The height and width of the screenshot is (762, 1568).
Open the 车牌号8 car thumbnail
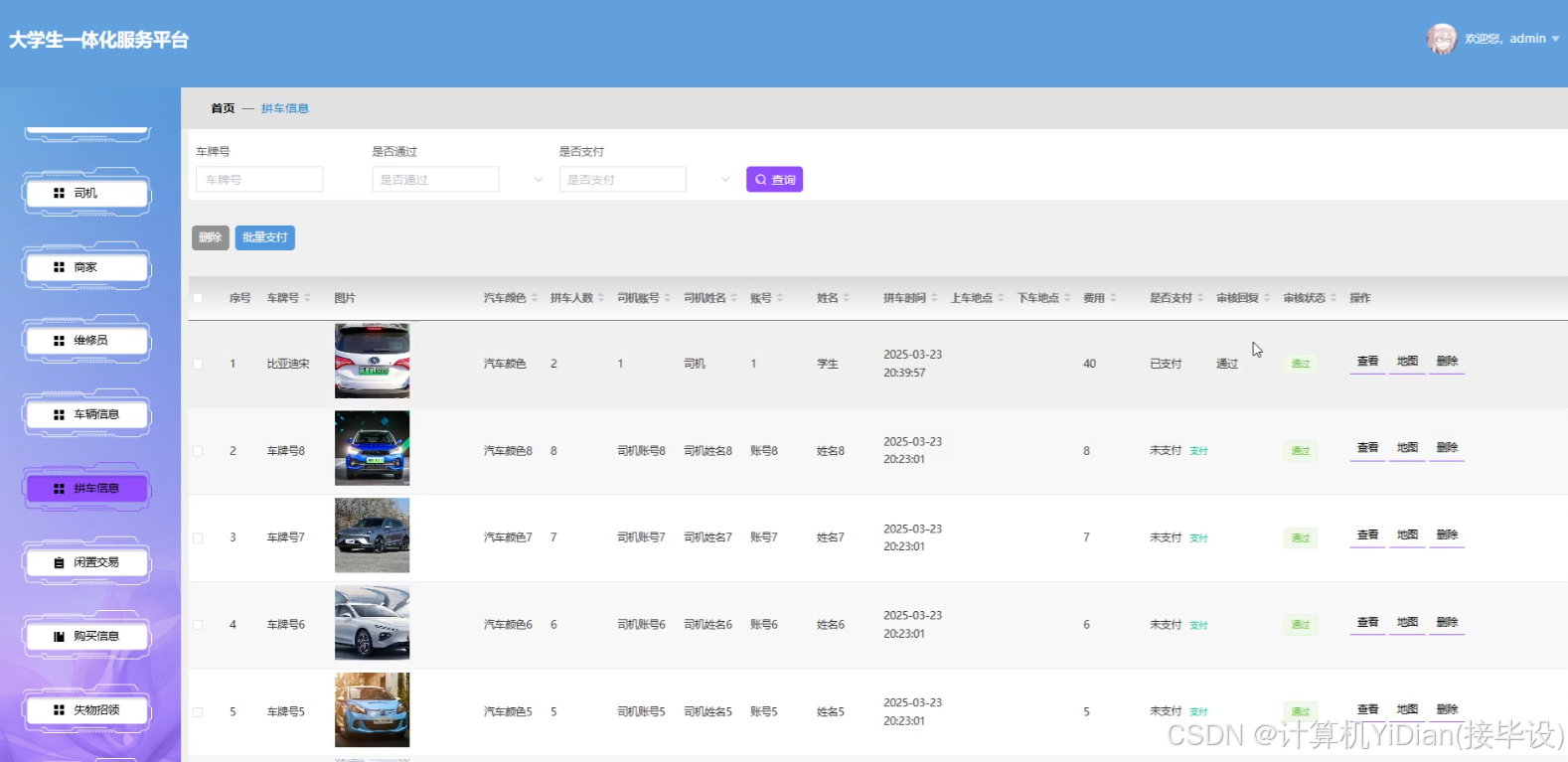(x=372, y=448)
